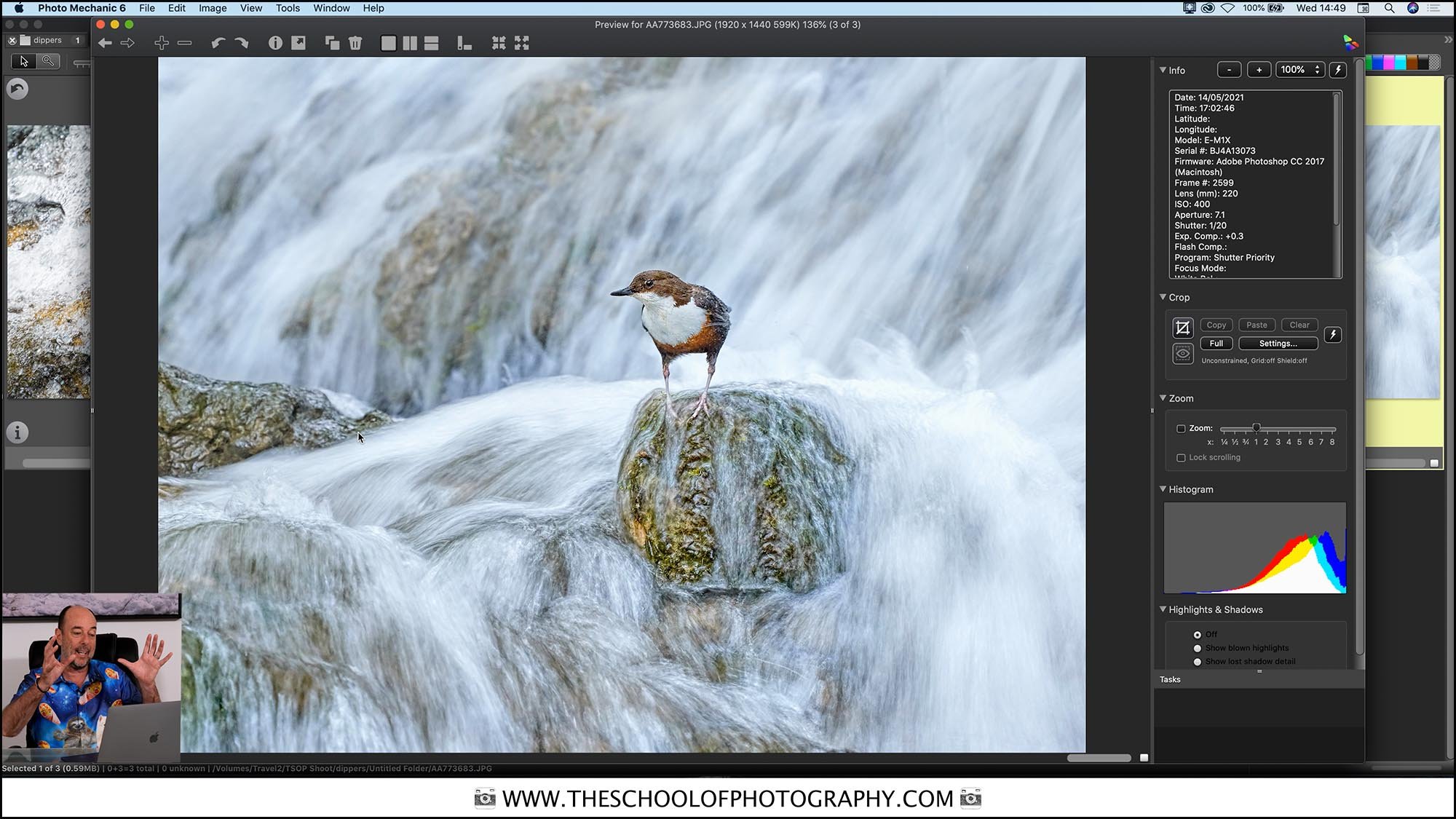1456x819 pixels.
Task: Open the Image menu in the menu bar
Action: (212, 8)
